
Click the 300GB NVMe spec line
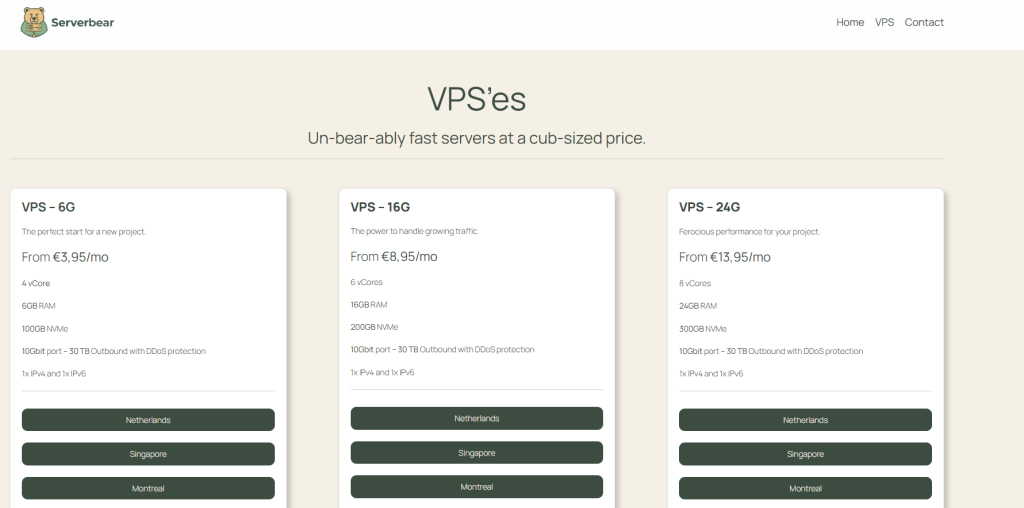(x=703, y=328)
